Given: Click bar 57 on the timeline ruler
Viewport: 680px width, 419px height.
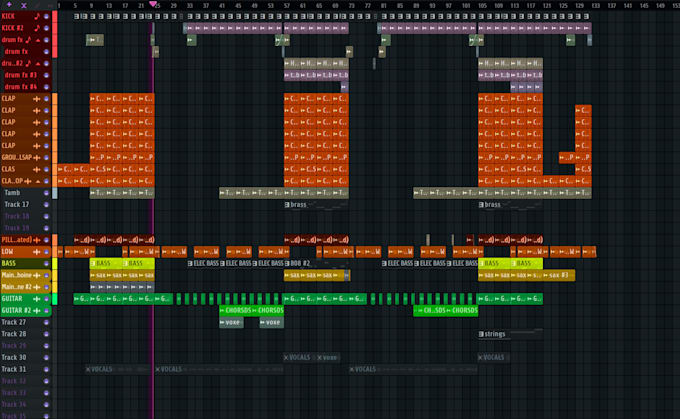Looking at the screenshot, I should [287, 6].
